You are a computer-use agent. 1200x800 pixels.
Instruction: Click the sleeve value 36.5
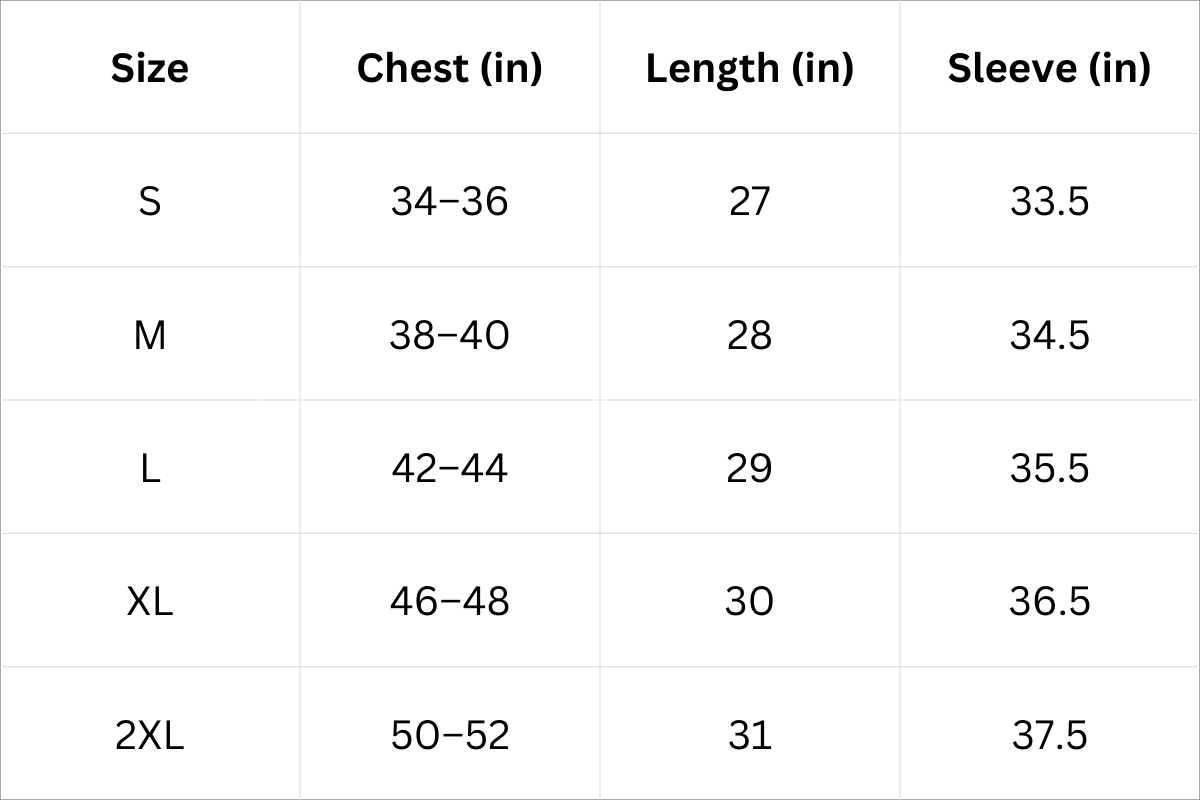pos(1049,602)
